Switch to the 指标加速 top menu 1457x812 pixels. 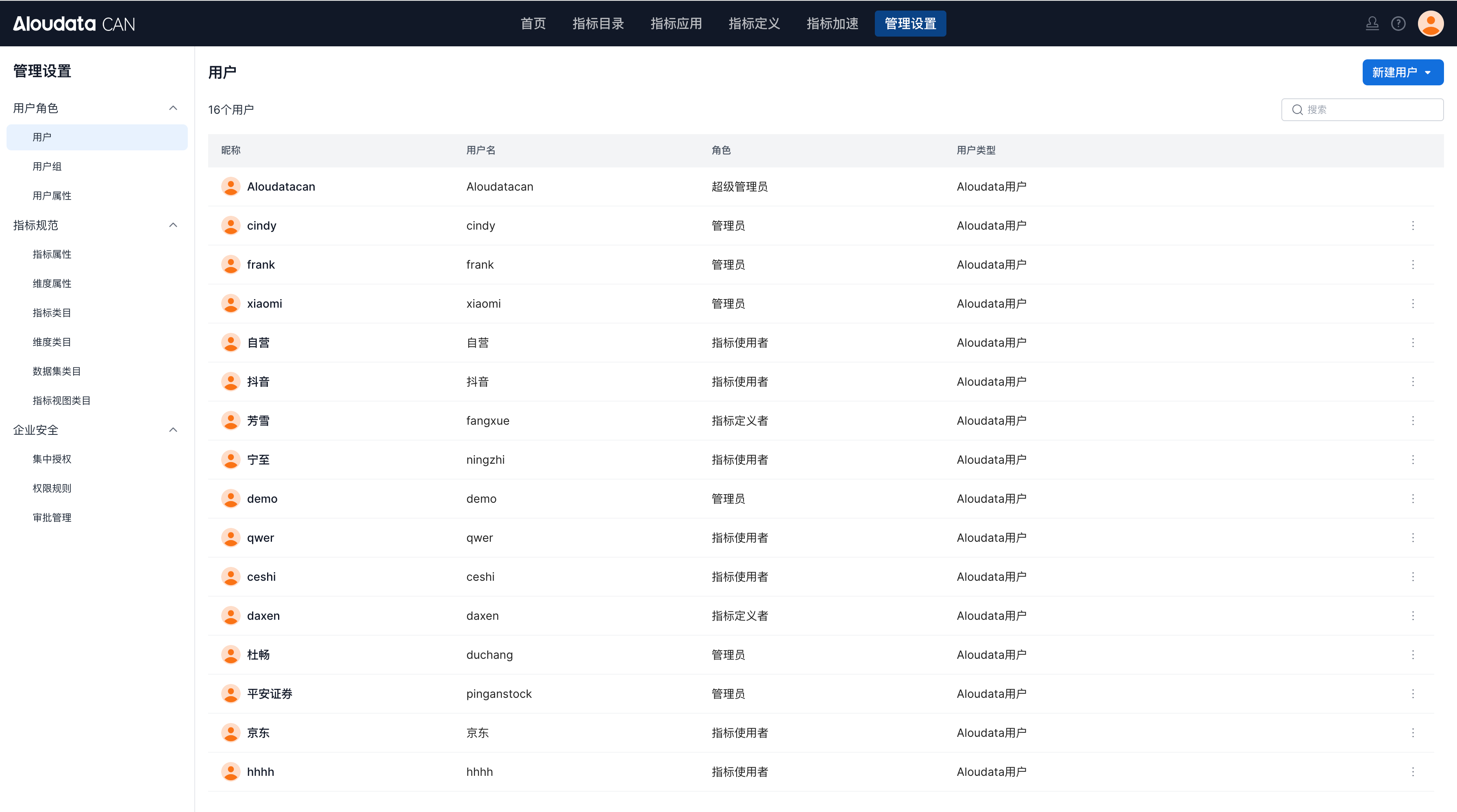(832, 24)
